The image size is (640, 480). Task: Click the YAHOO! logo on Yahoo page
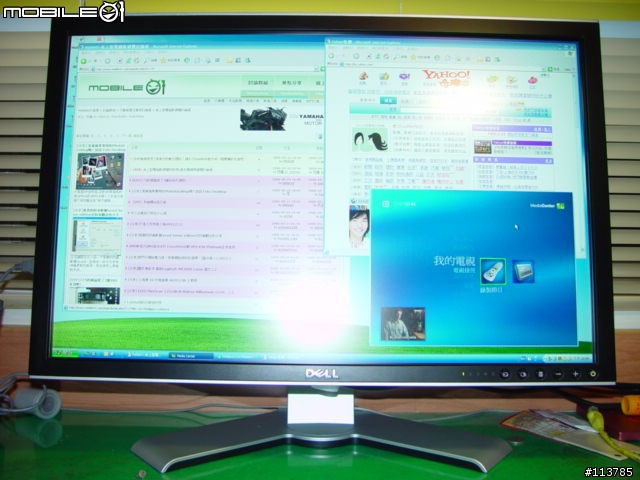[x=446, y=78]
